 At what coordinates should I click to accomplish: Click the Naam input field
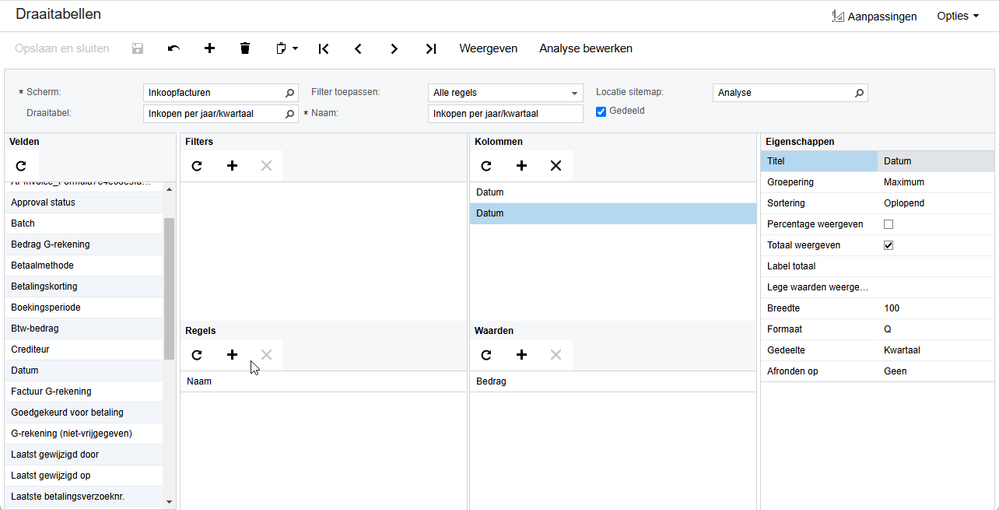coord(505,114)
